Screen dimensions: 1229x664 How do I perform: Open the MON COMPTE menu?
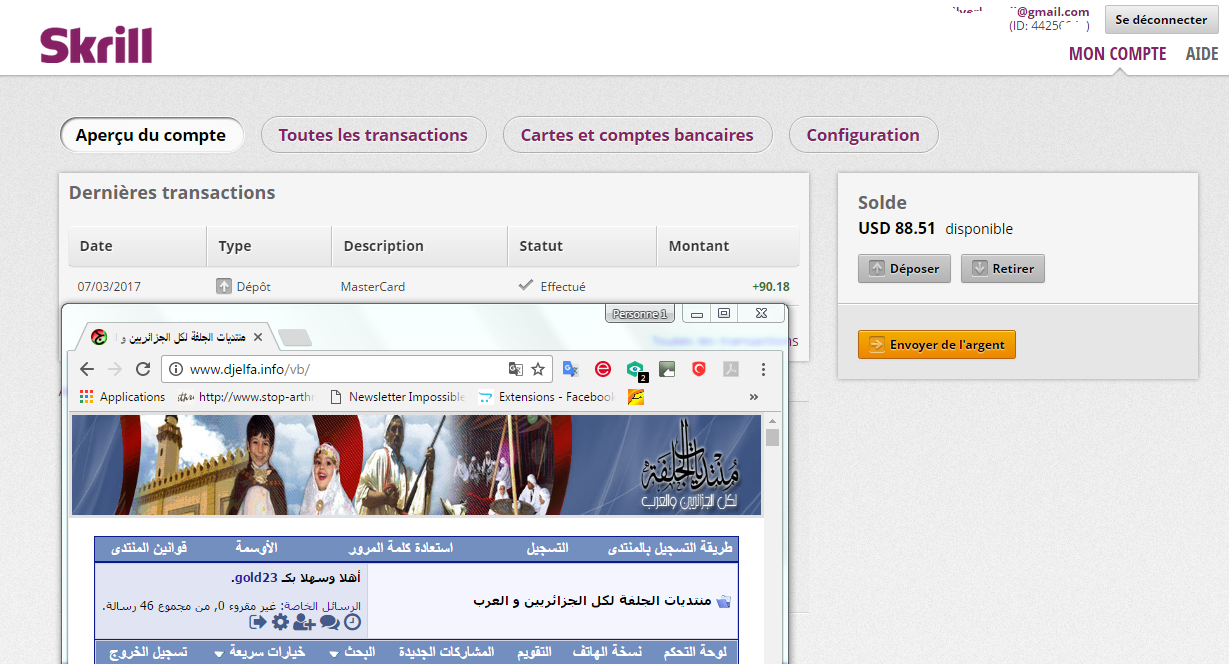pyautogui.click(x=1117, y=54)
